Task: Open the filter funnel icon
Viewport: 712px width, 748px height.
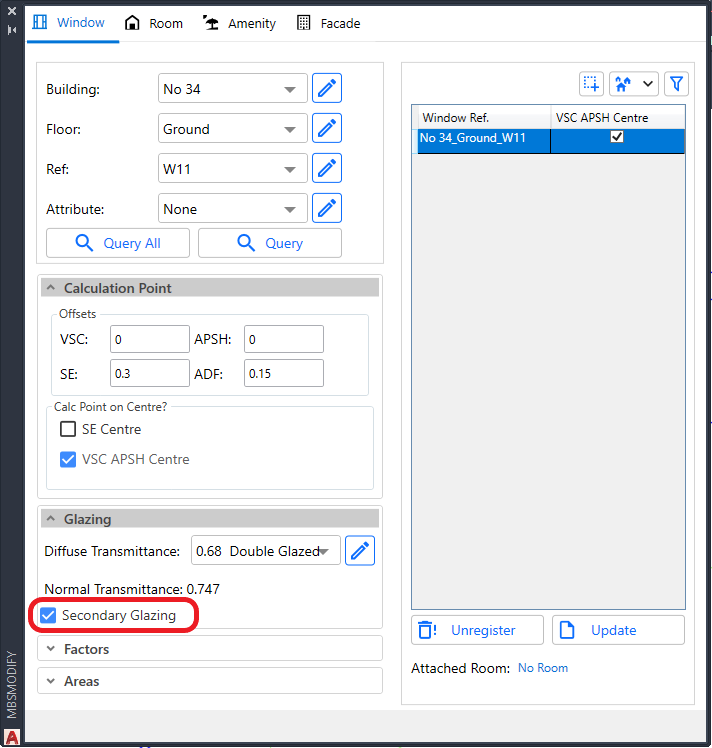Action: pyautogui.click(x=676, y=84)
